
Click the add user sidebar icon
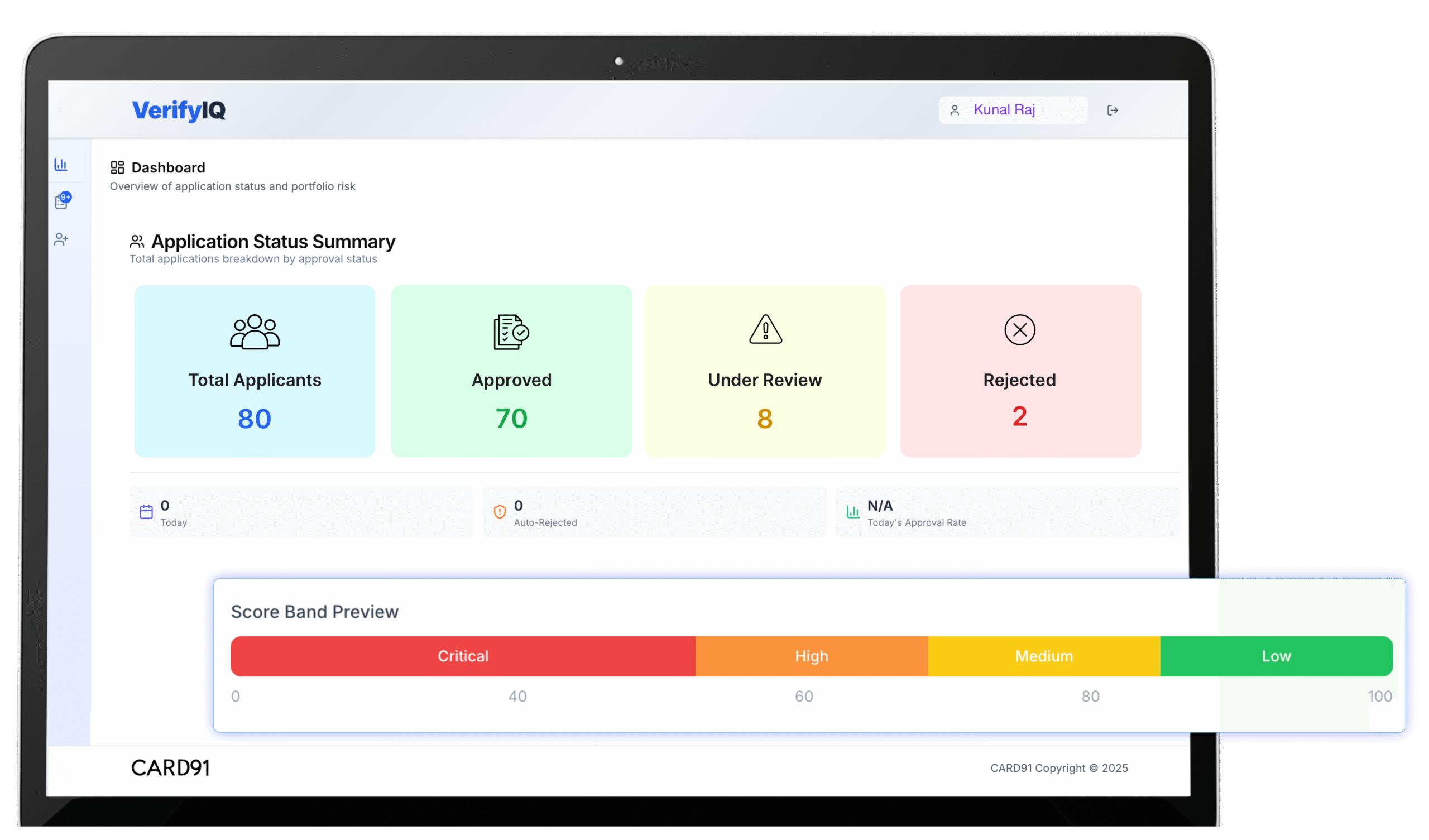(61, 239)
